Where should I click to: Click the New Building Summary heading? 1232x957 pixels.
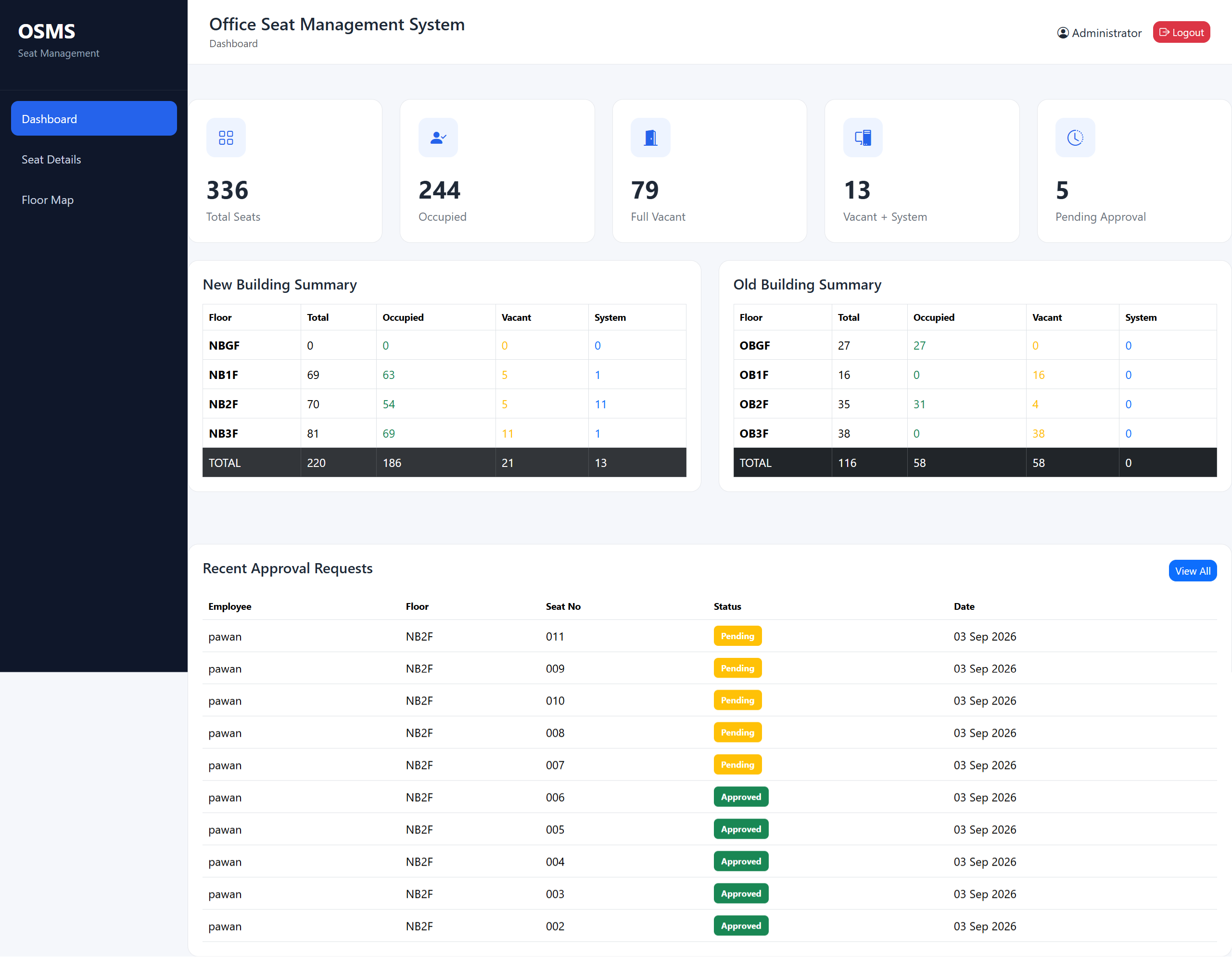coord(280,285)
